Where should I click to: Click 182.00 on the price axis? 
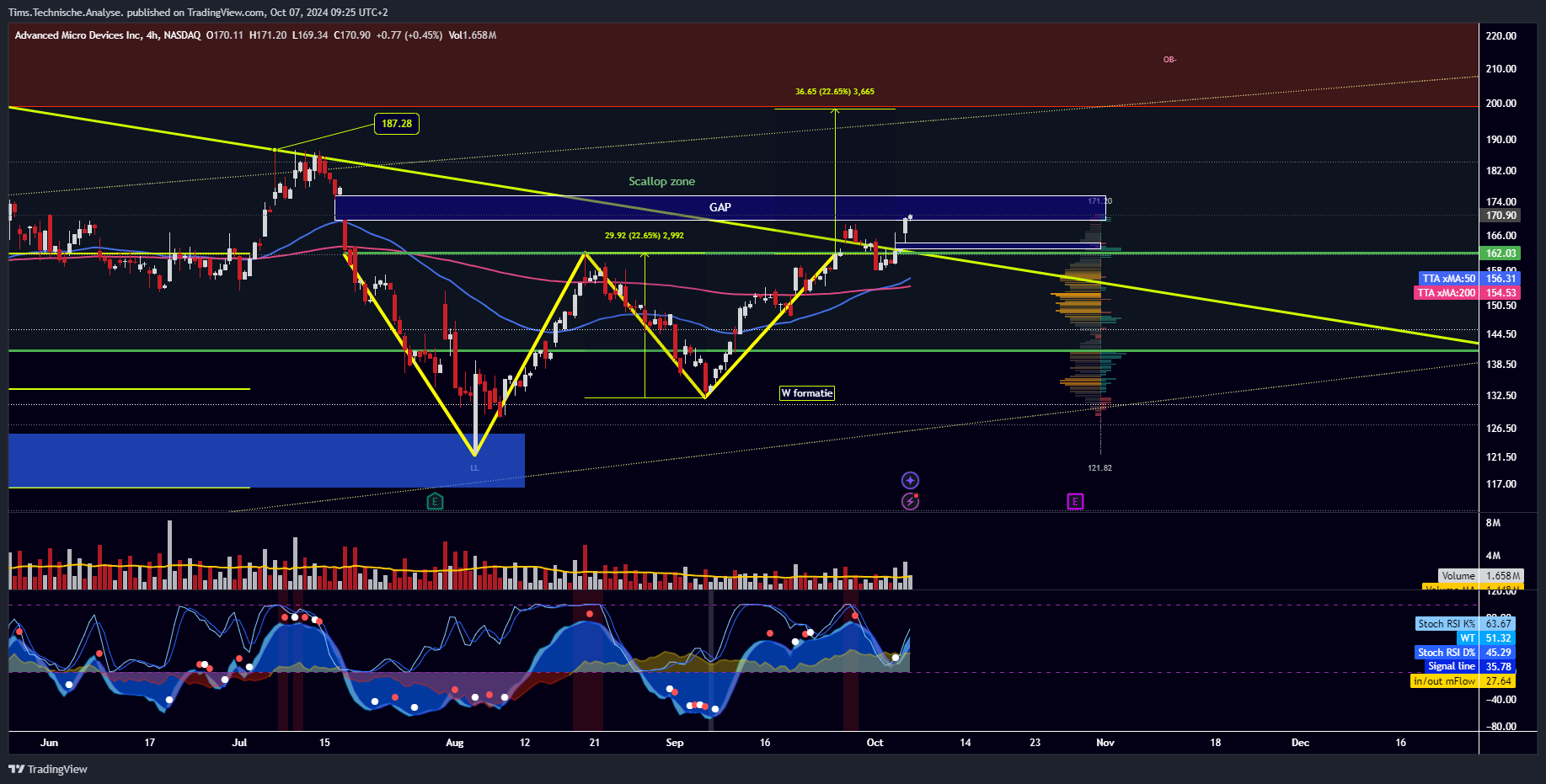(x=1501, y=171)
